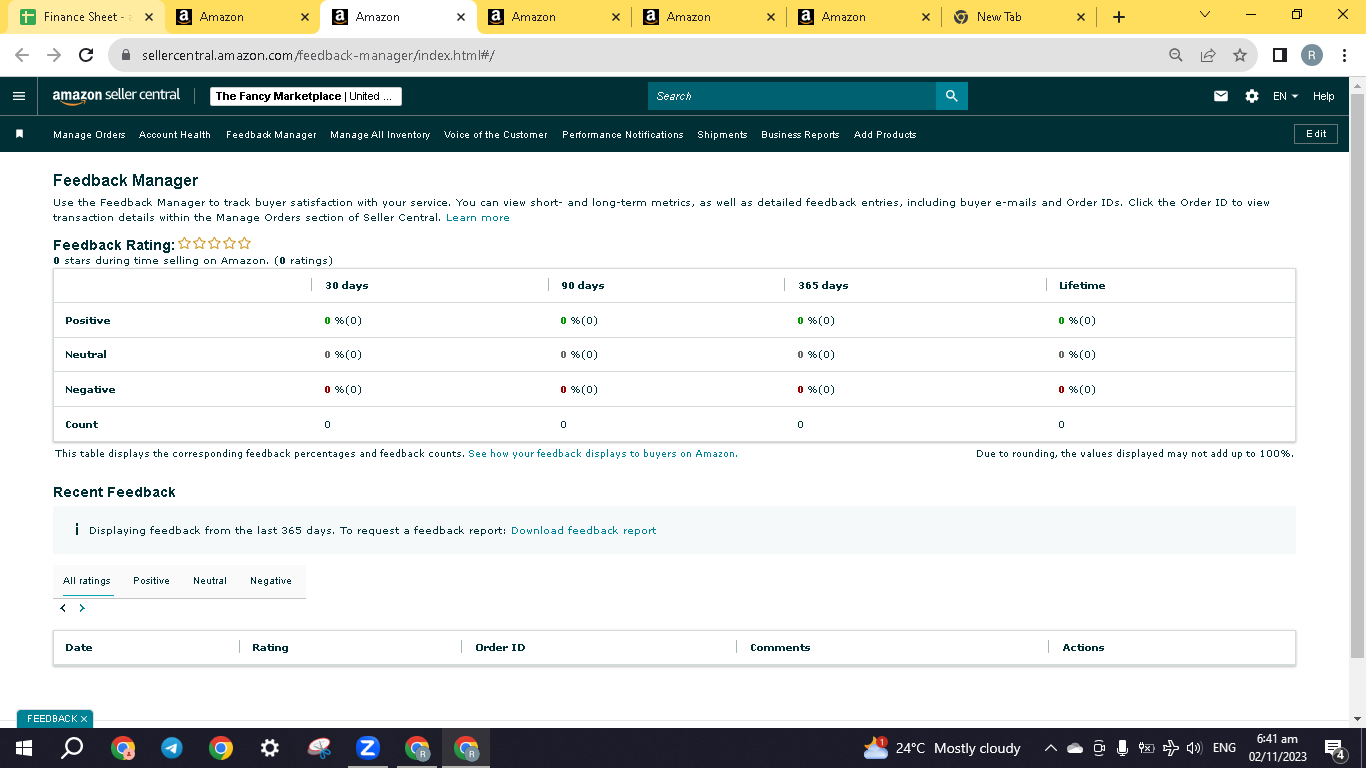Open the Seller Central hamburger menu
1366x768 pixels.
pos(19,96)
